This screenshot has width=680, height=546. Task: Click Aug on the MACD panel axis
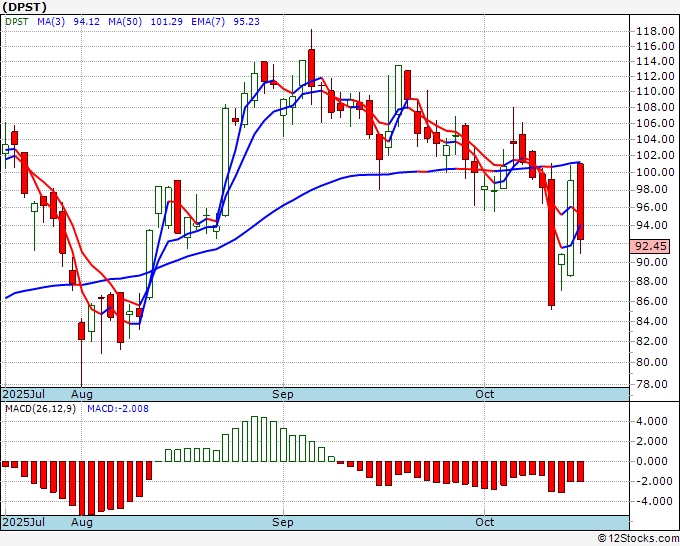[82, 522]
